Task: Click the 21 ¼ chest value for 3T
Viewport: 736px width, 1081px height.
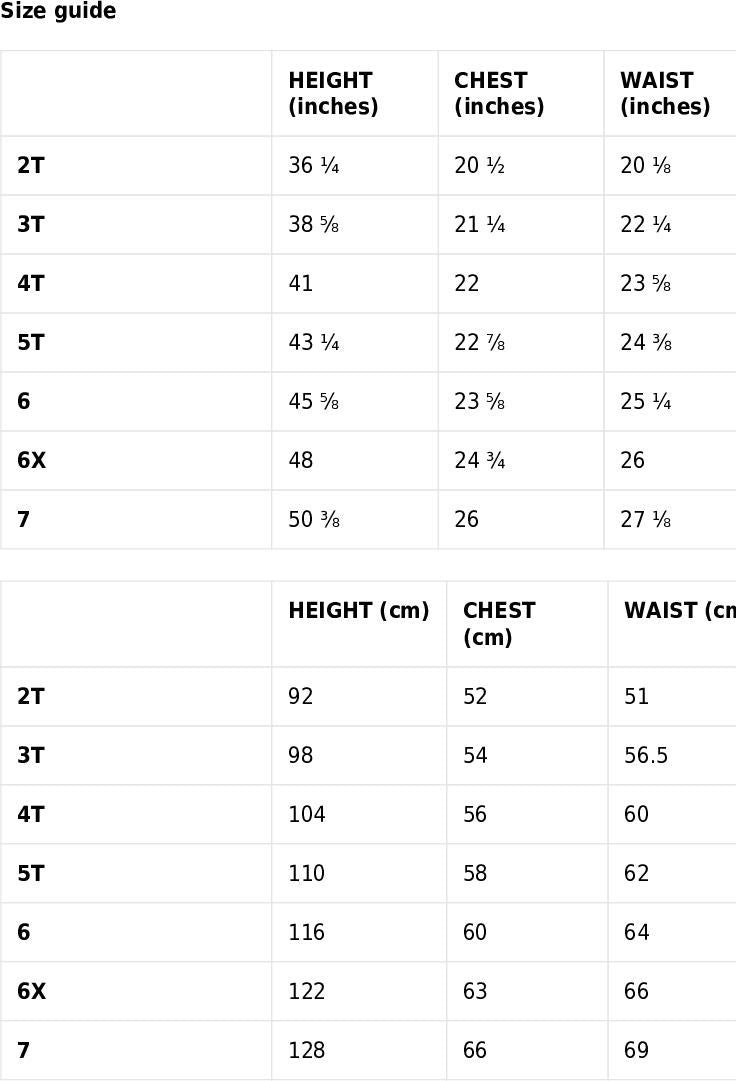Action: point(480,224)
